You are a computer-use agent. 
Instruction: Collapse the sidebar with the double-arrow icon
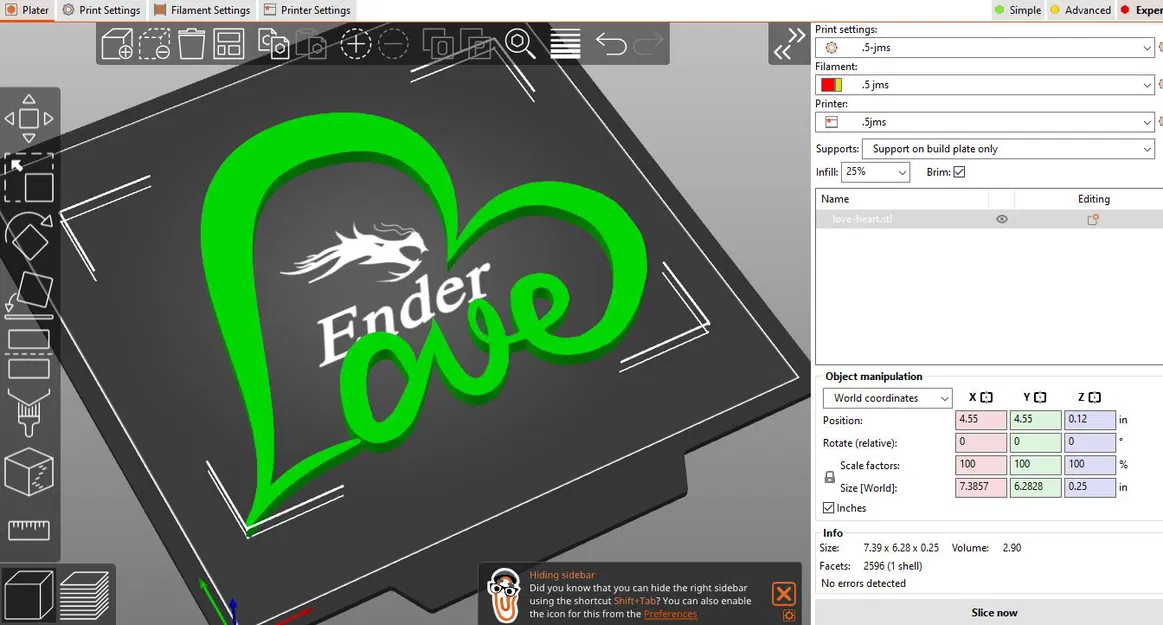[789, 44]
